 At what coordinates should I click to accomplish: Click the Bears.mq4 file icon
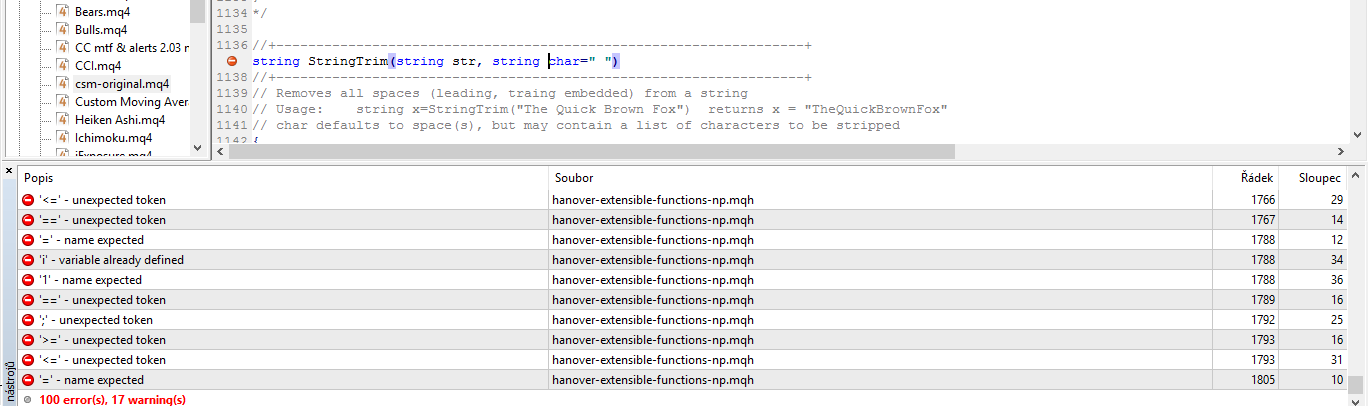pos(62,11)
